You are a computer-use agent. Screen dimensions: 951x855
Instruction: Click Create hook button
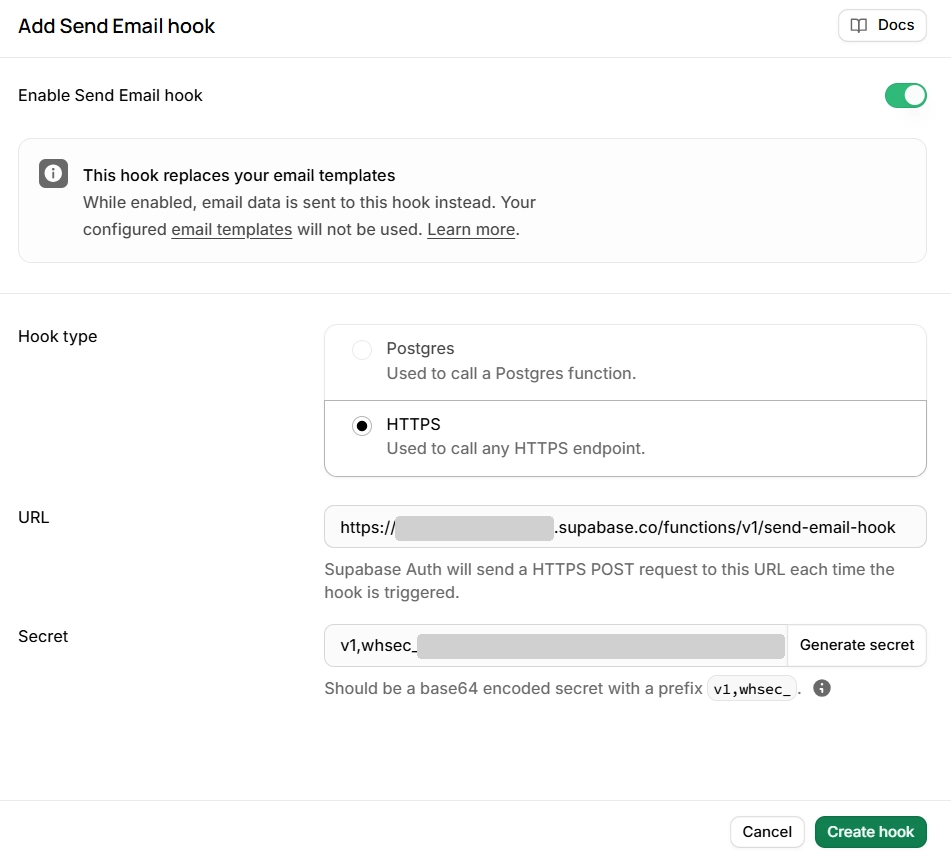coord(870,831)
